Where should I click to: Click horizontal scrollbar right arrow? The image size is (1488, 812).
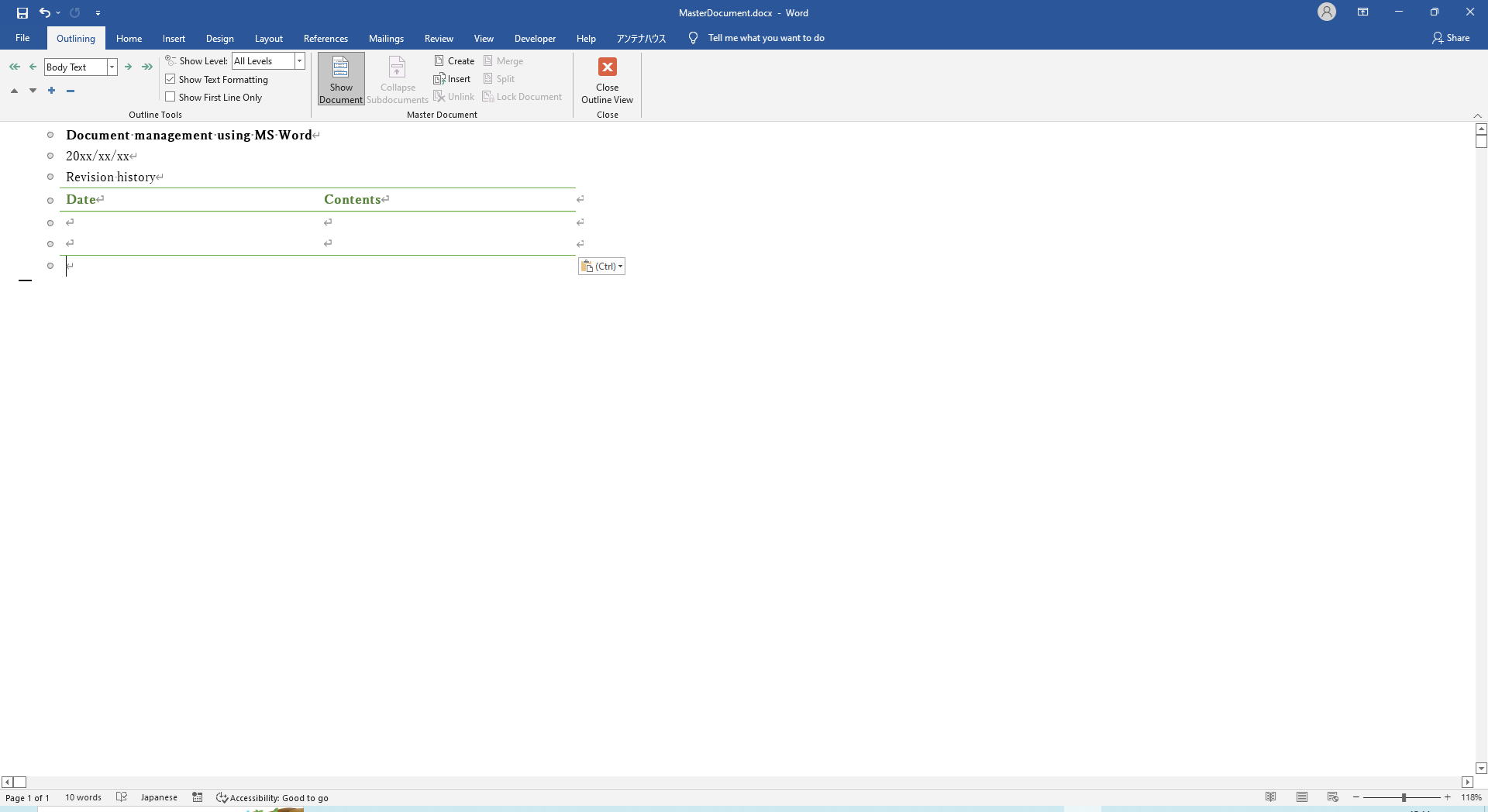pyautogui.click(x=1467, y=783)
